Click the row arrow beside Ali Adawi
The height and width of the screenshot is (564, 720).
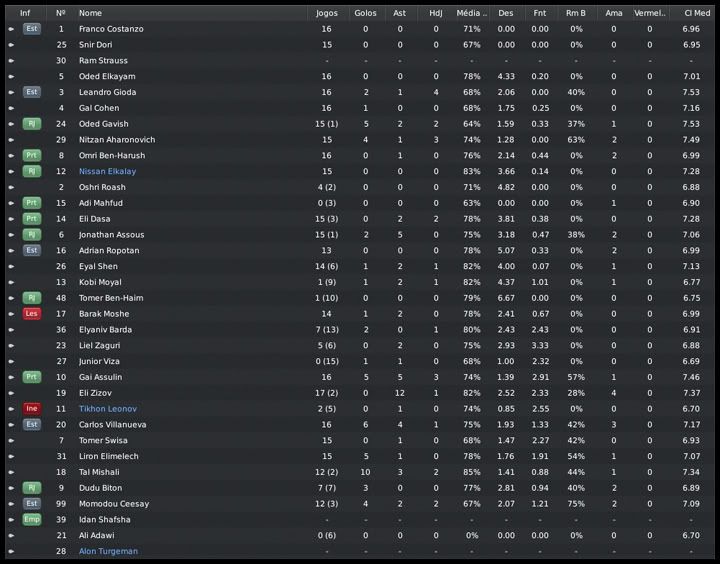(x=11, y=536)
